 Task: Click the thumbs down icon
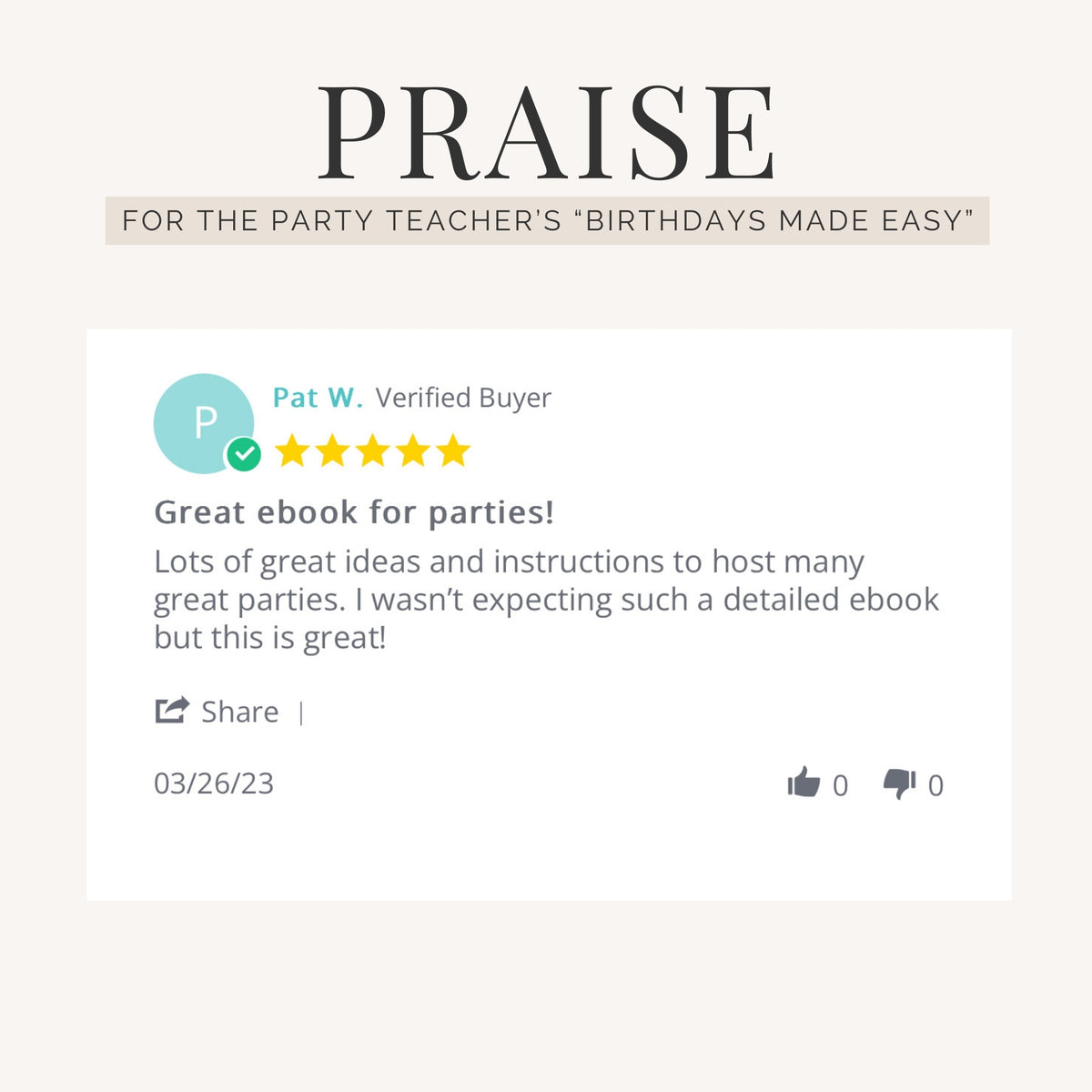pos(899,783)
